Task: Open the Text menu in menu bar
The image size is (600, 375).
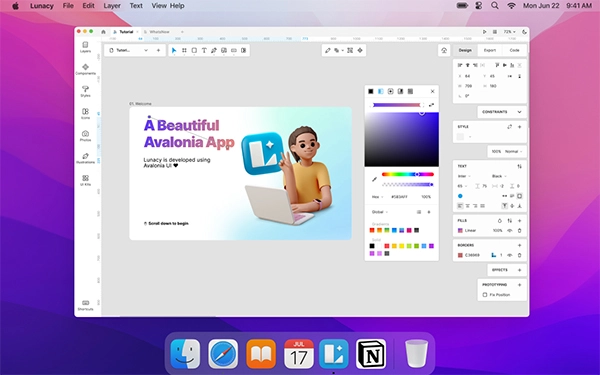Action: [x=136, y=6]
